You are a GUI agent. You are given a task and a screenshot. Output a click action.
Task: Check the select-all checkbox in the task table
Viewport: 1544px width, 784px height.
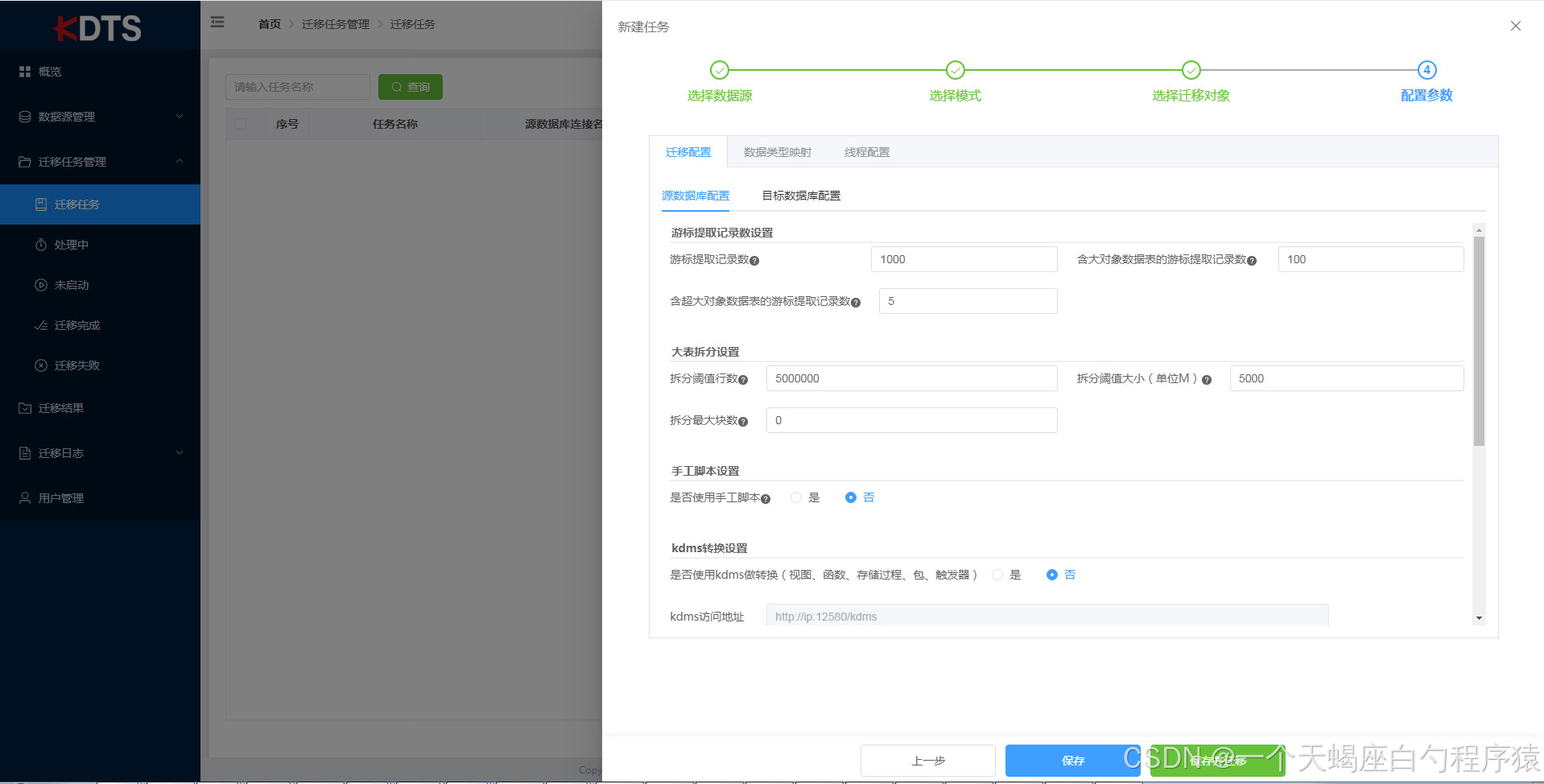240,123
